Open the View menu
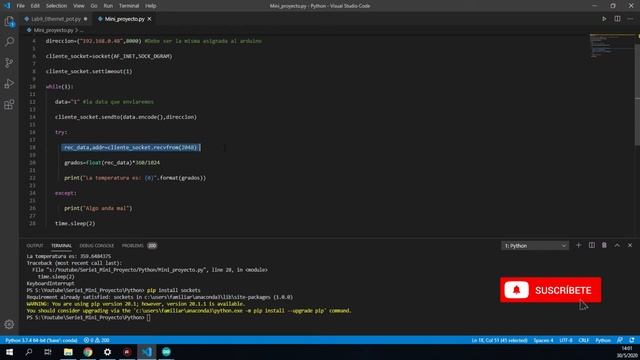 pos(79,6)
